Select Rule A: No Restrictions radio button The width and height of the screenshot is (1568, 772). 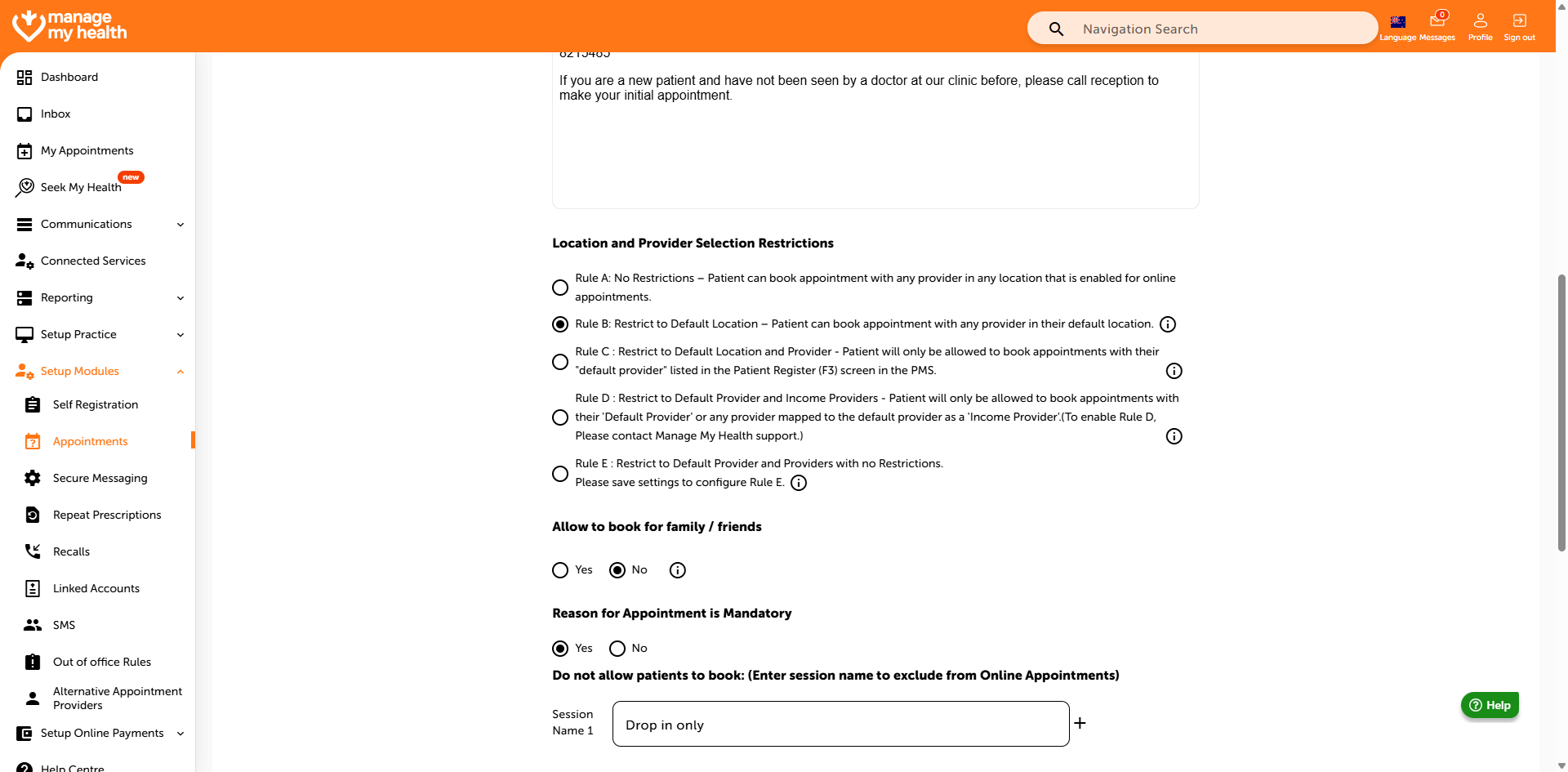560,288
